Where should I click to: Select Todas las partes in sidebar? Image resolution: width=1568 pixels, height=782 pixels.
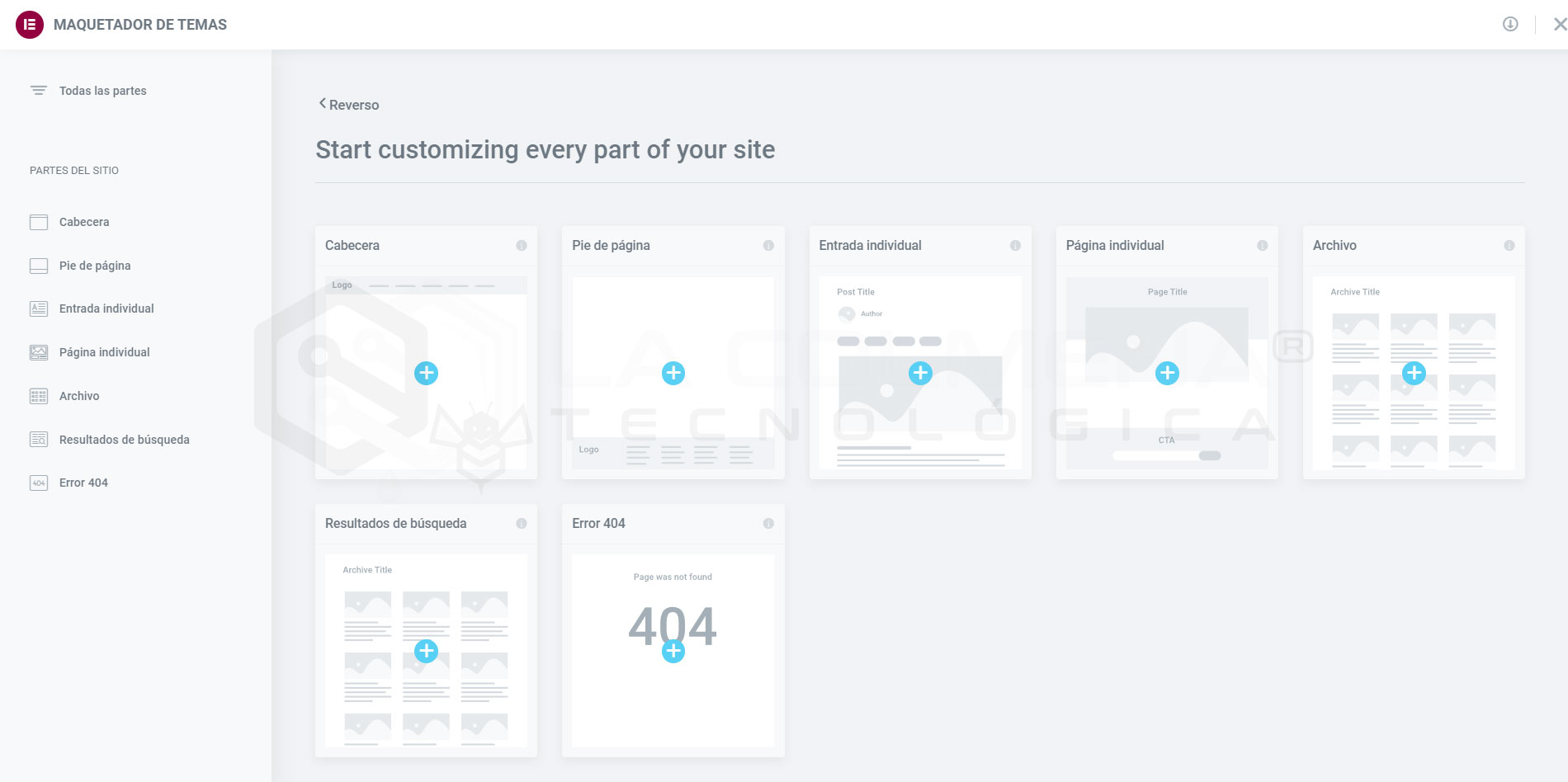(x=102, y=91)
